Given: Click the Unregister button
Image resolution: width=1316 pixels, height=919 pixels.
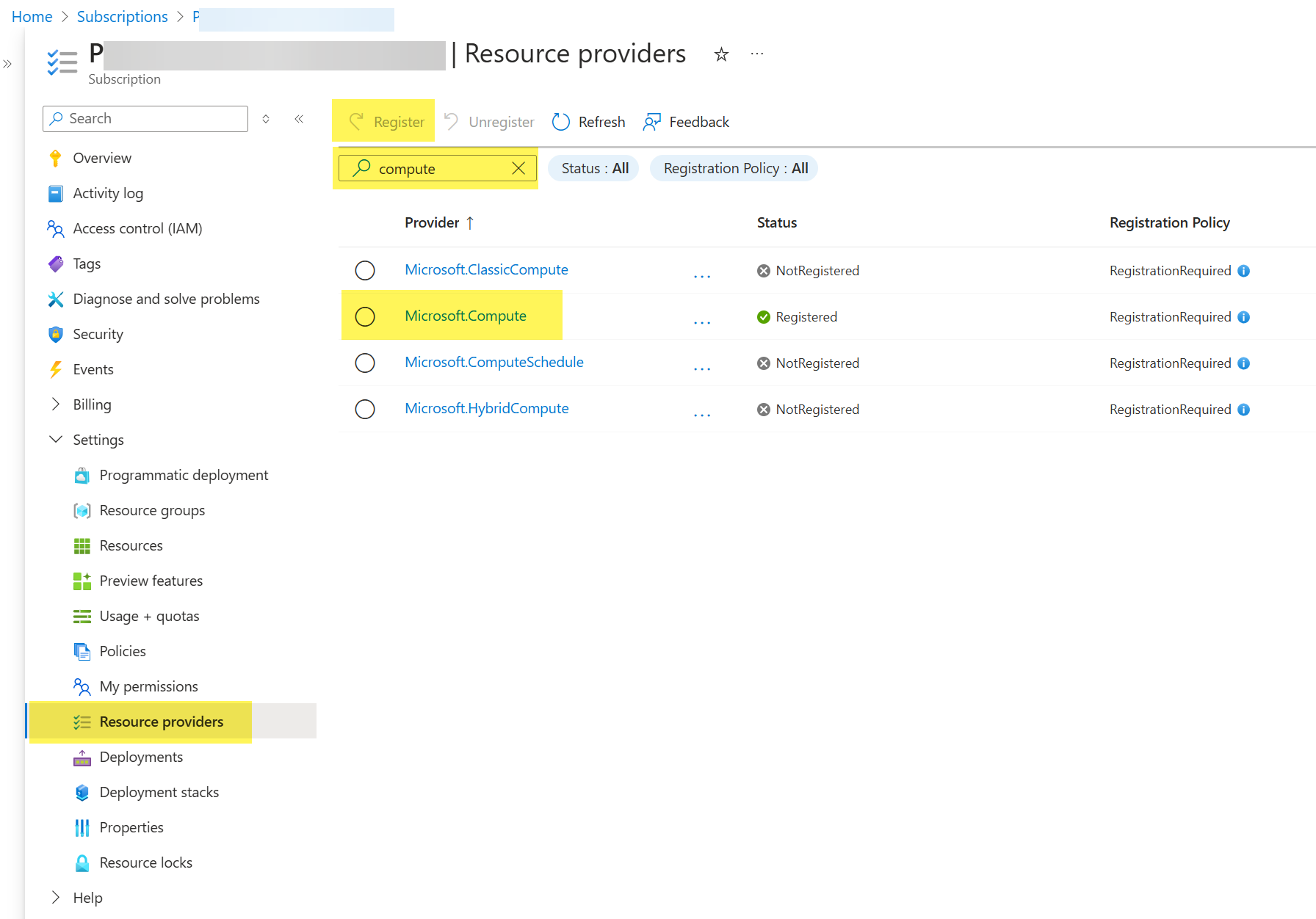Looking at the screenshot, I should [489, 122].
